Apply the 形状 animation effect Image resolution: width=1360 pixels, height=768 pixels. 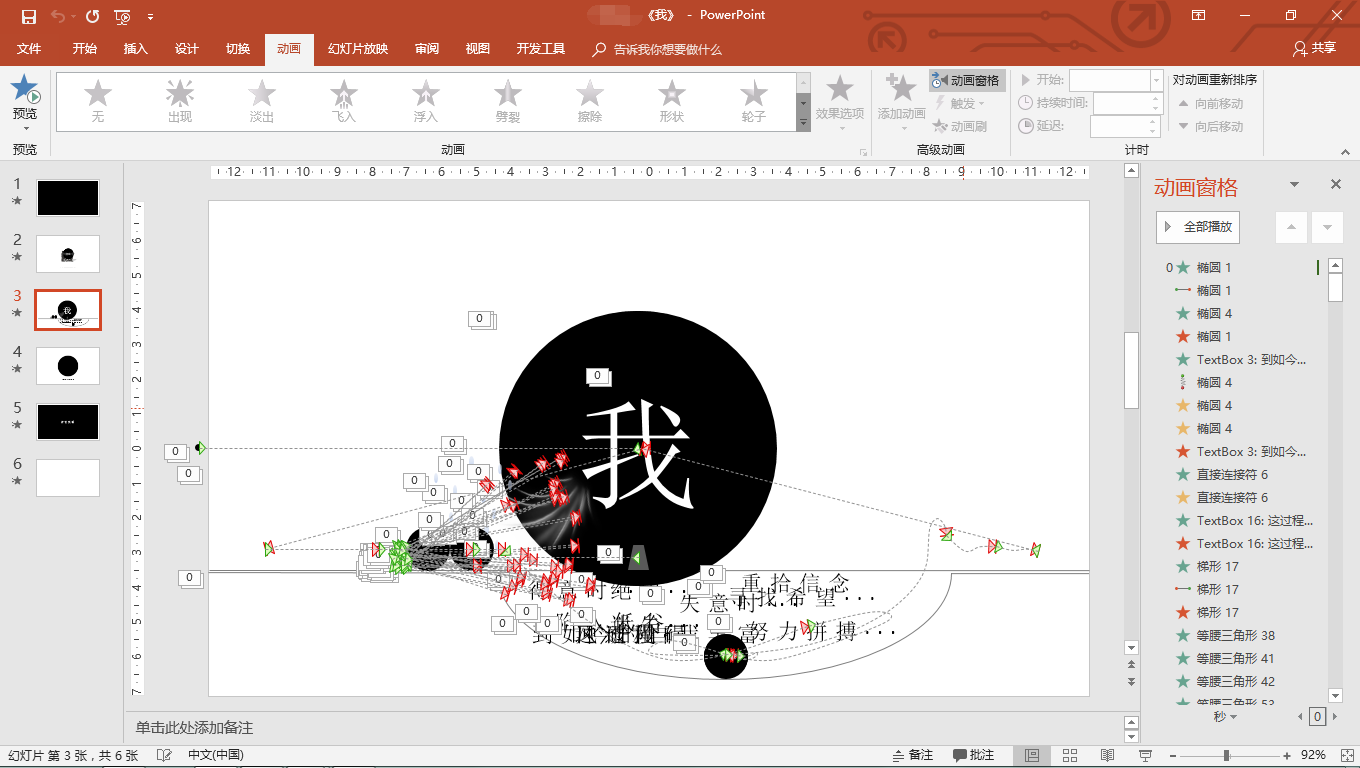pyautogui.click(x=672, y=102)
